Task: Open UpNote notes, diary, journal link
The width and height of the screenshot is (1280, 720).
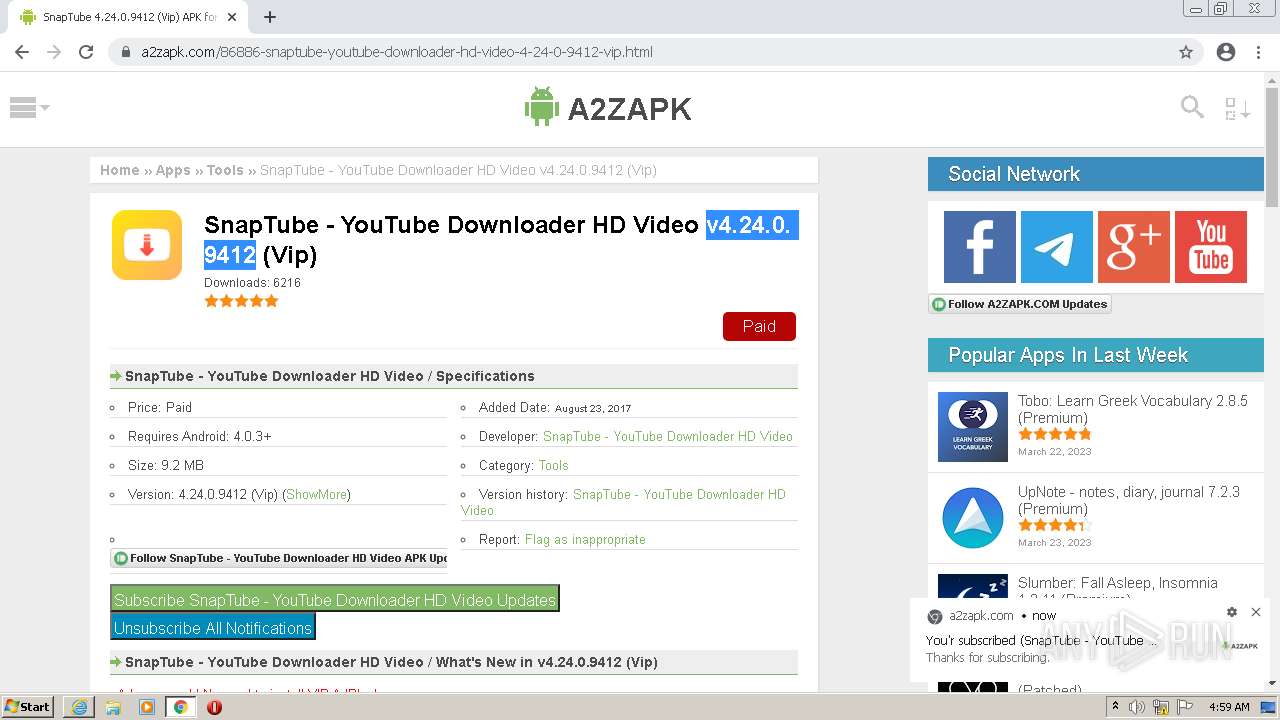Action: [x=1129, y=500]
